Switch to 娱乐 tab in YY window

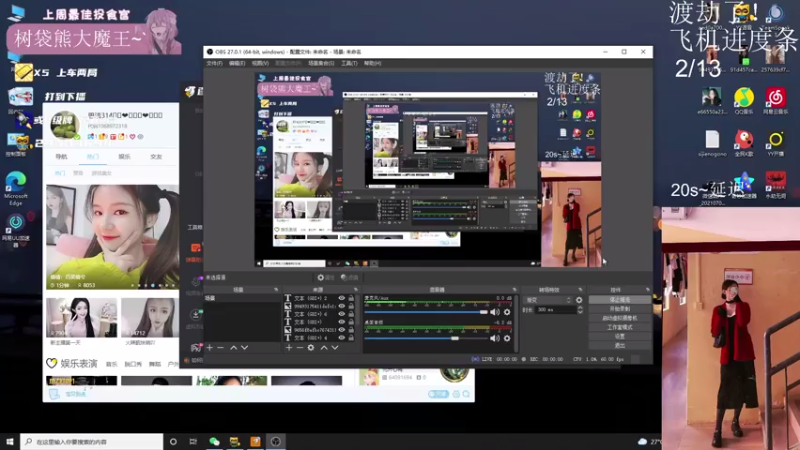[124, 157]
